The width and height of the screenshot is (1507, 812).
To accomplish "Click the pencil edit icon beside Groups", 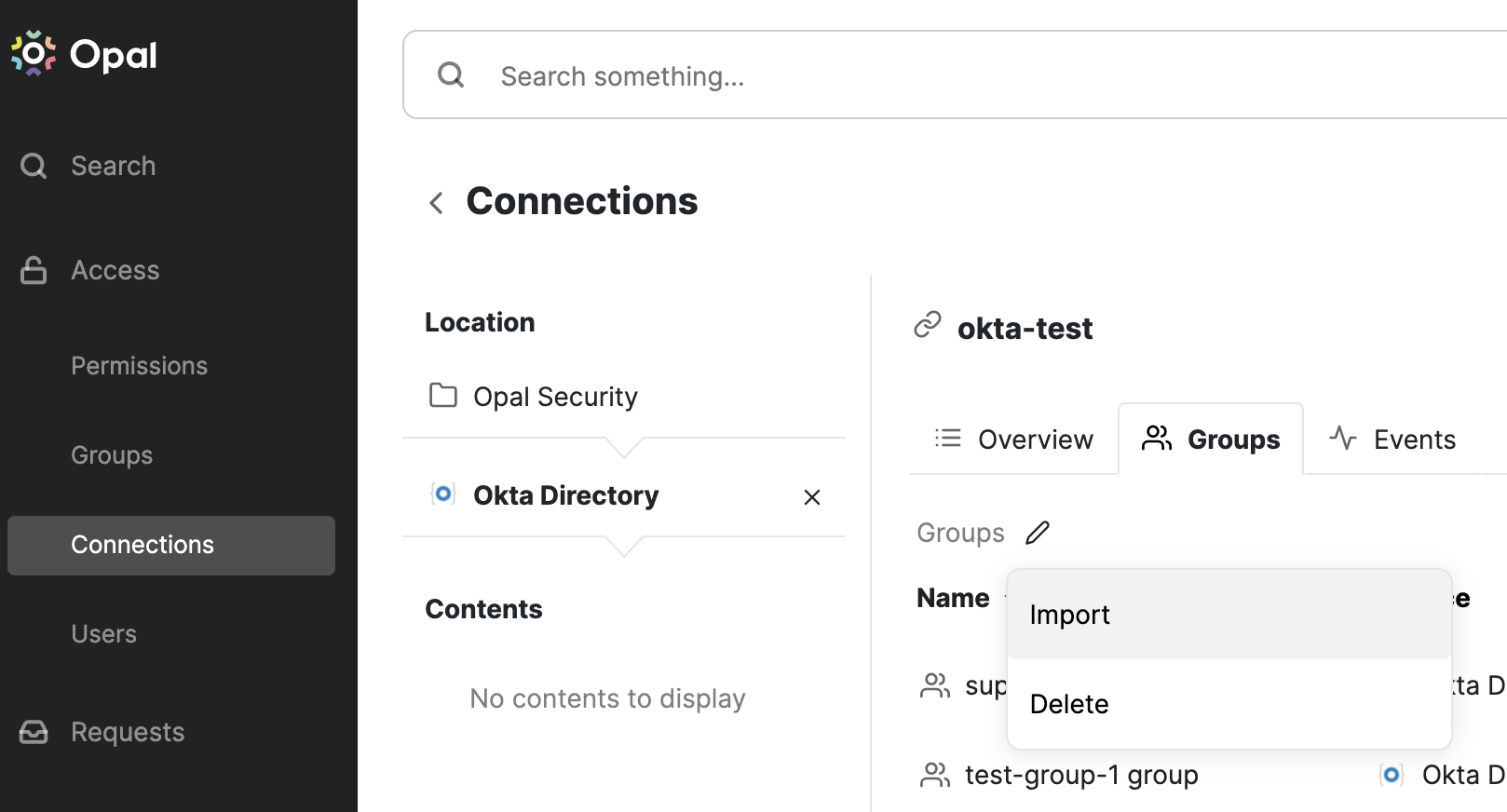I will click(x=1038, y=533).
